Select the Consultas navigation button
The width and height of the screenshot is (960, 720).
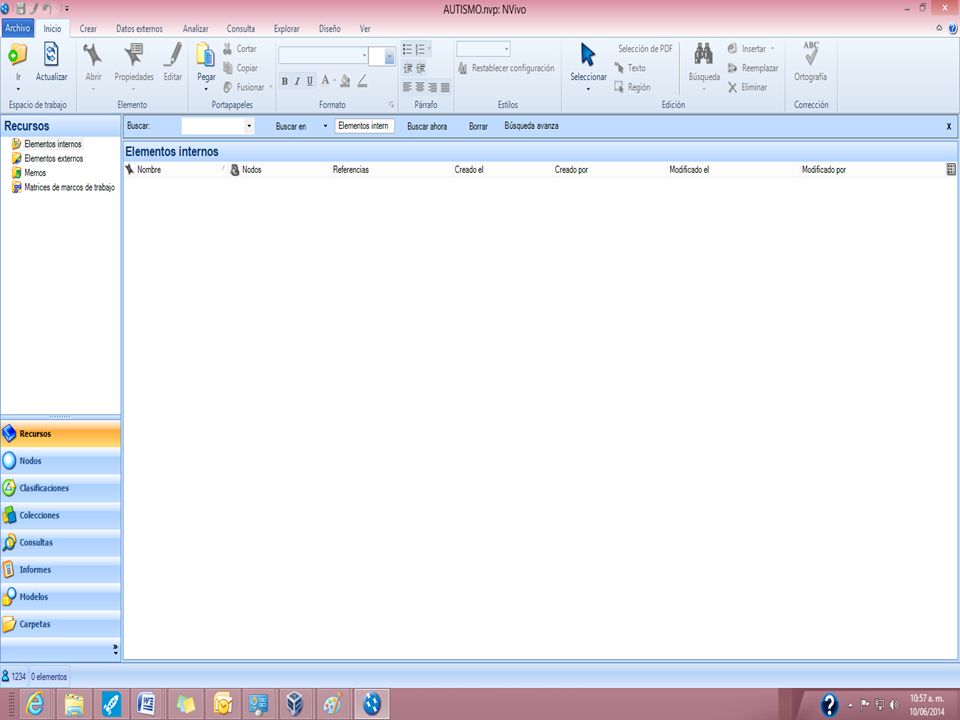coord(61,542)
